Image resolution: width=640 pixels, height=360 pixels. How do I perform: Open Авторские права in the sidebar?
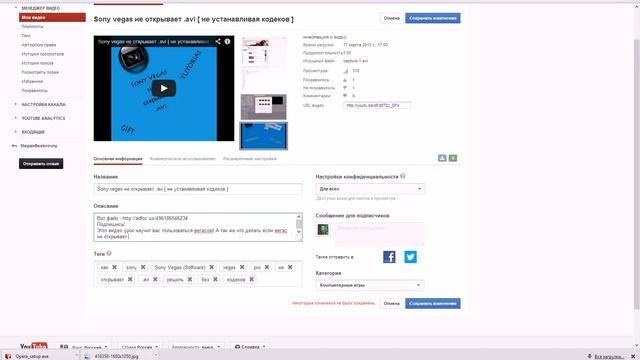click(39, 44)
